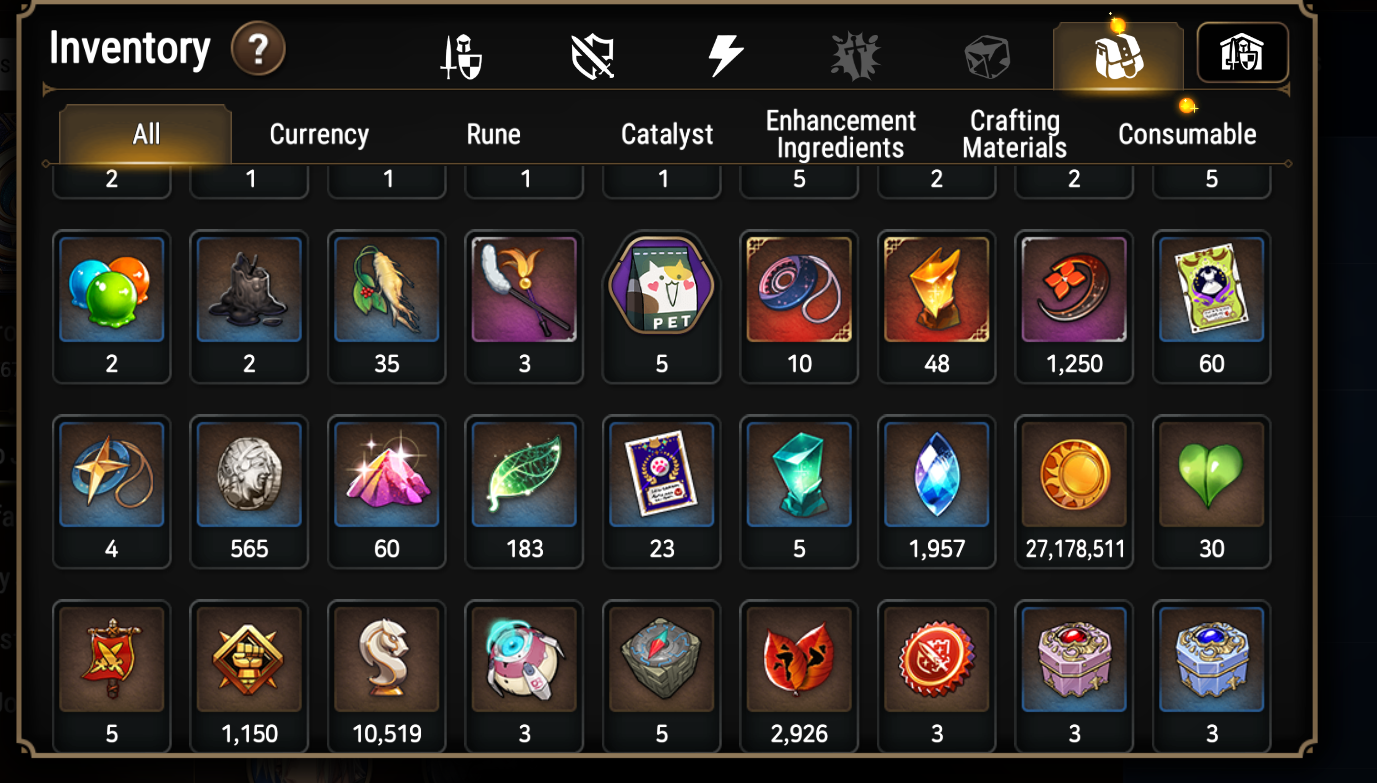The width and height of the screenshot is (1377, 783).
Task: Select the crossed shield sword icon
Action: [x=593, y=57]
